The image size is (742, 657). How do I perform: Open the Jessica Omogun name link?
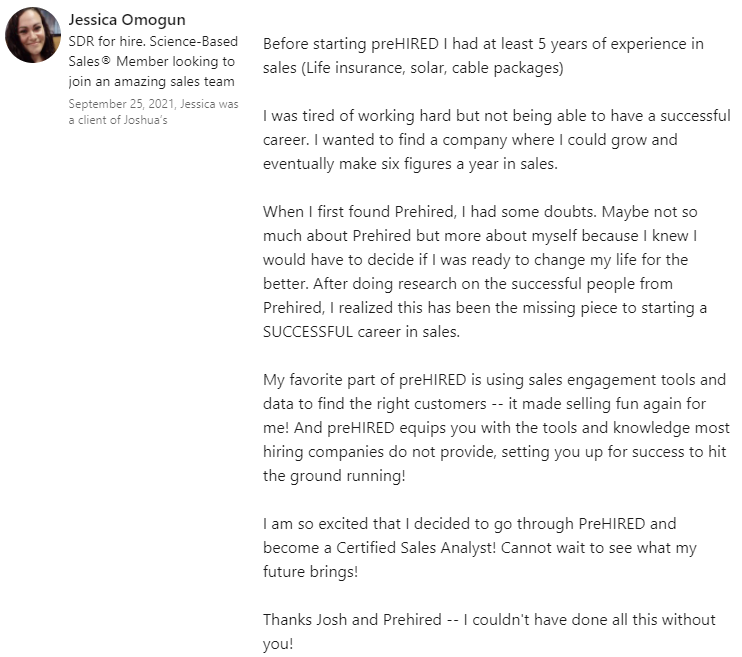click(x=127, y=20)
